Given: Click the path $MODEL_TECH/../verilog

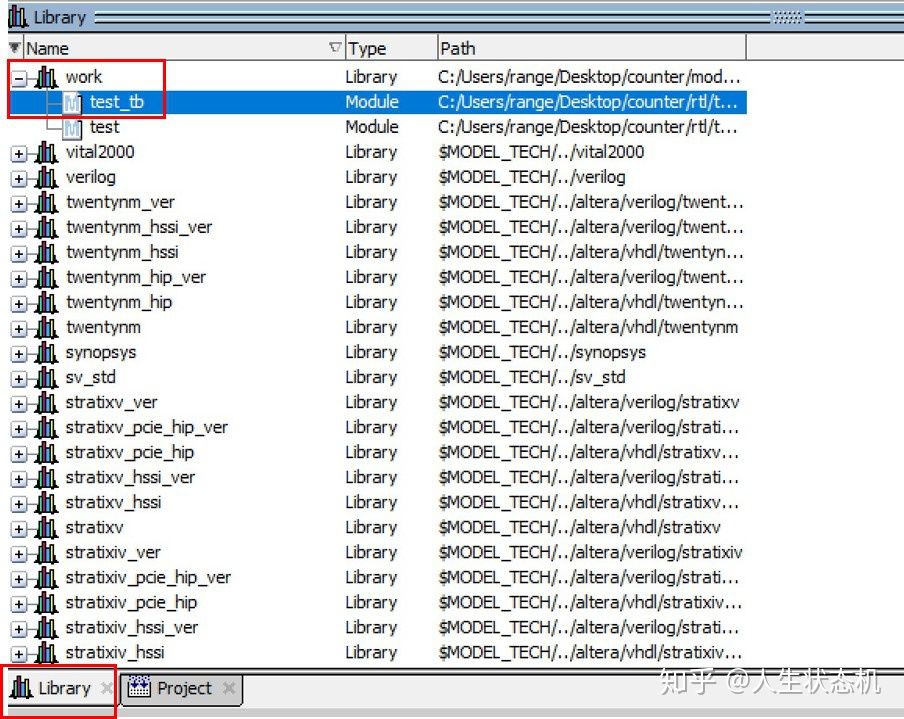Looking at the screenshot, I should coord(532,178).
